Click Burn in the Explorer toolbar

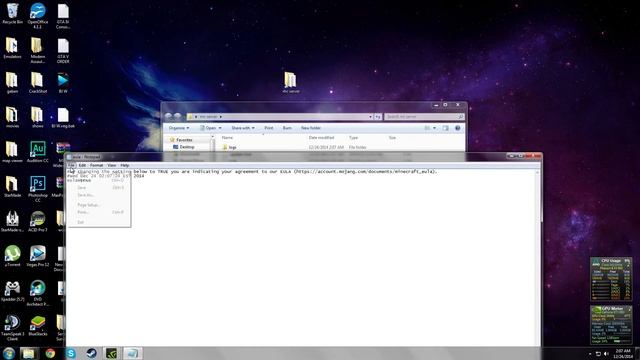[x=287, y=128]
